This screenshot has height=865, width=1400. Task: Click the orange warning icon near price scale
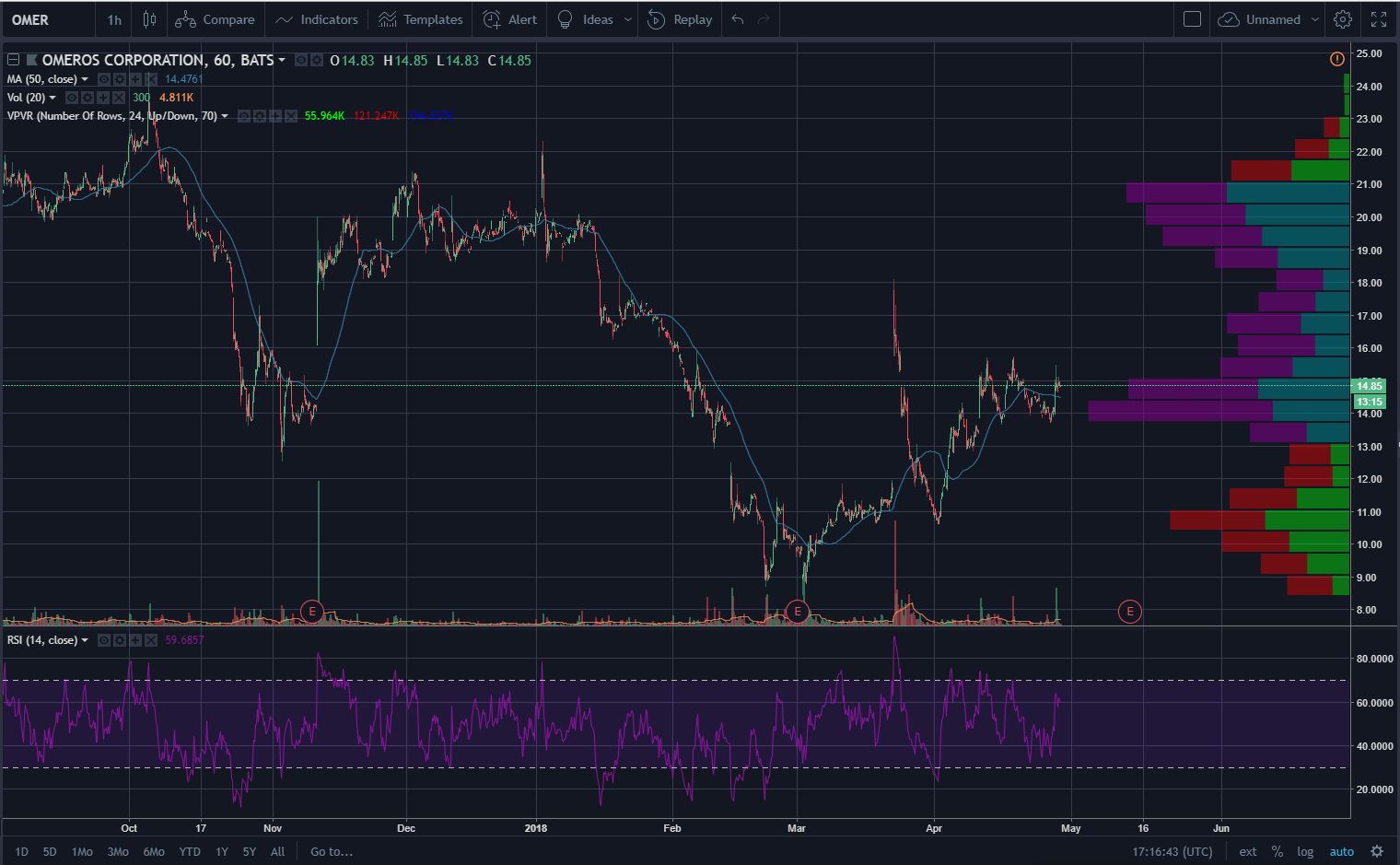point(1337,59)
